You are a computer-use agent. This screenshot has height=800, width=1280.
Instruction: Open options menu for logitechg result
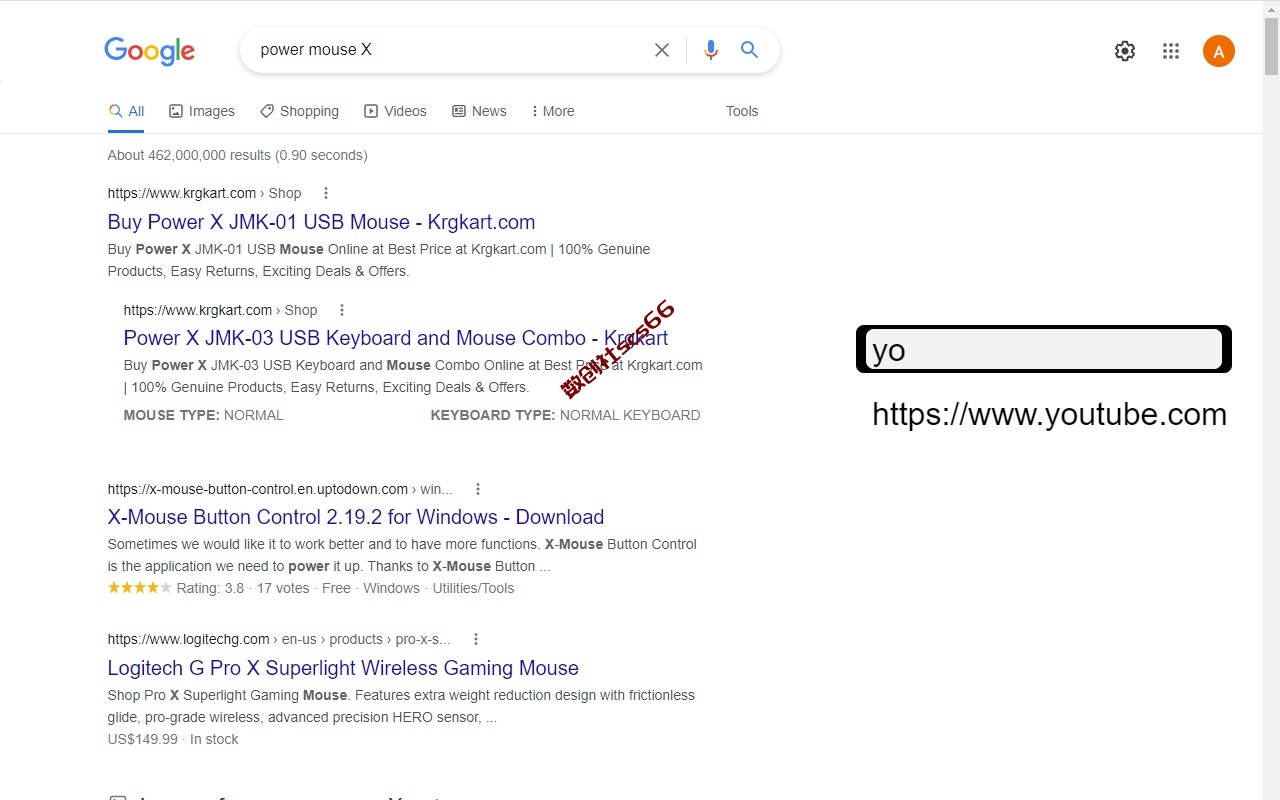point(476,639)
